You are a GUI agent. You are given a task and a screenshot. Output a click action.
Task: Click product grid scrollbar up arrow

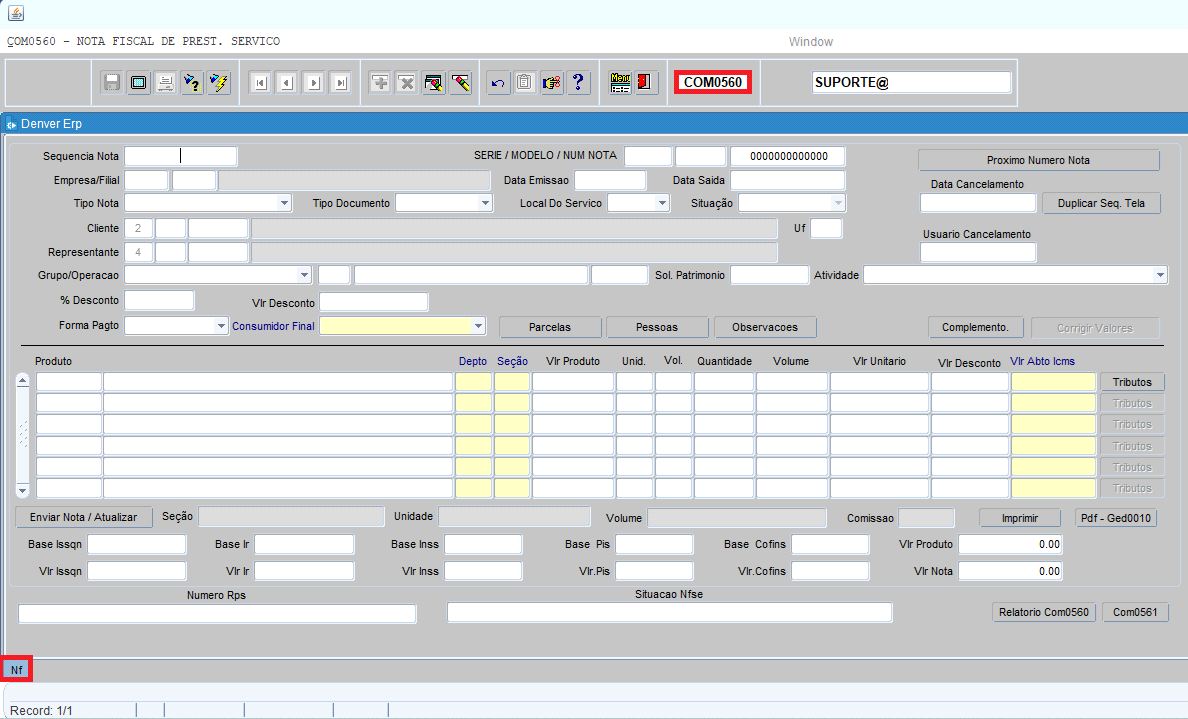pyautogui.click(x=23, y=380)
